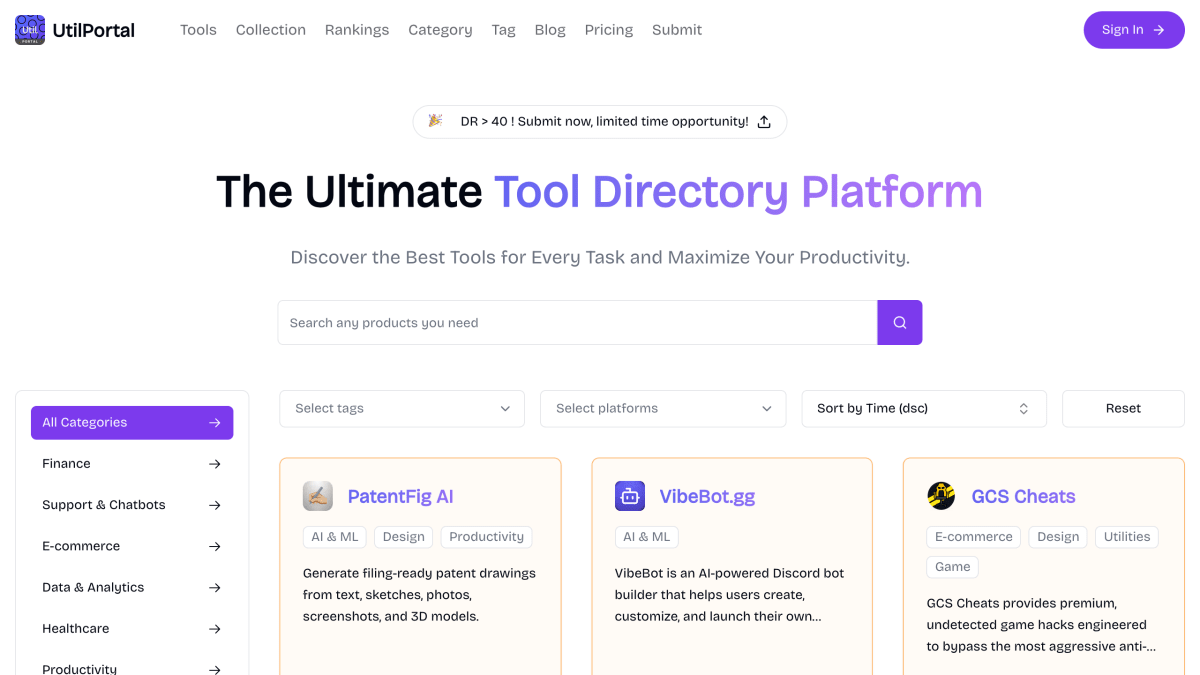Image resolution: width=1200 pixels, height=675 pixels.
Task: Click the party popper icon in banner
Action: (x=435, y=121)
